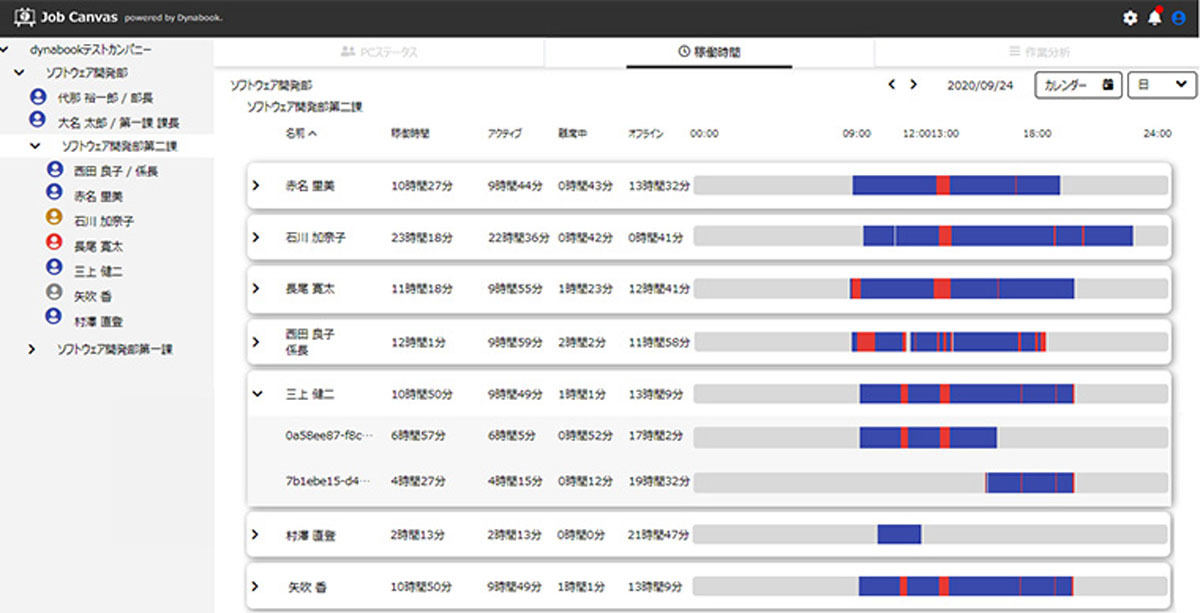
Task: Open the notifications bell
Action: [1155, 17]
